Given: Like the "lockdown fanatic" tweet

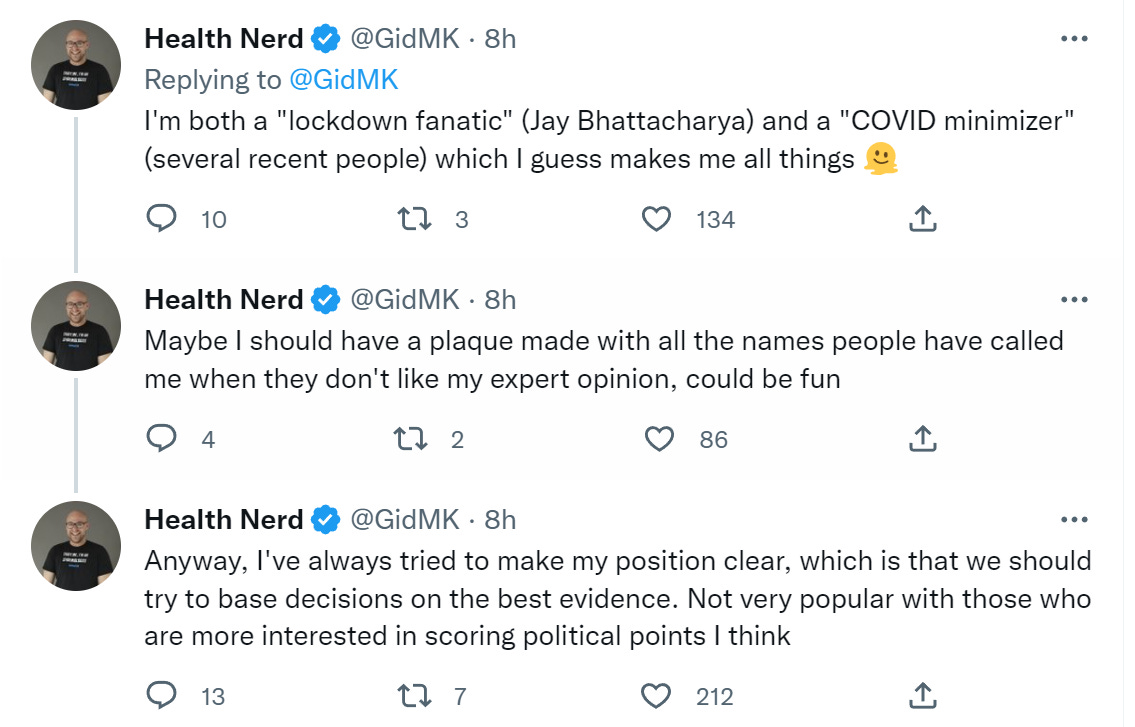Looking at the screenshot, I should (x=656, y=219).
